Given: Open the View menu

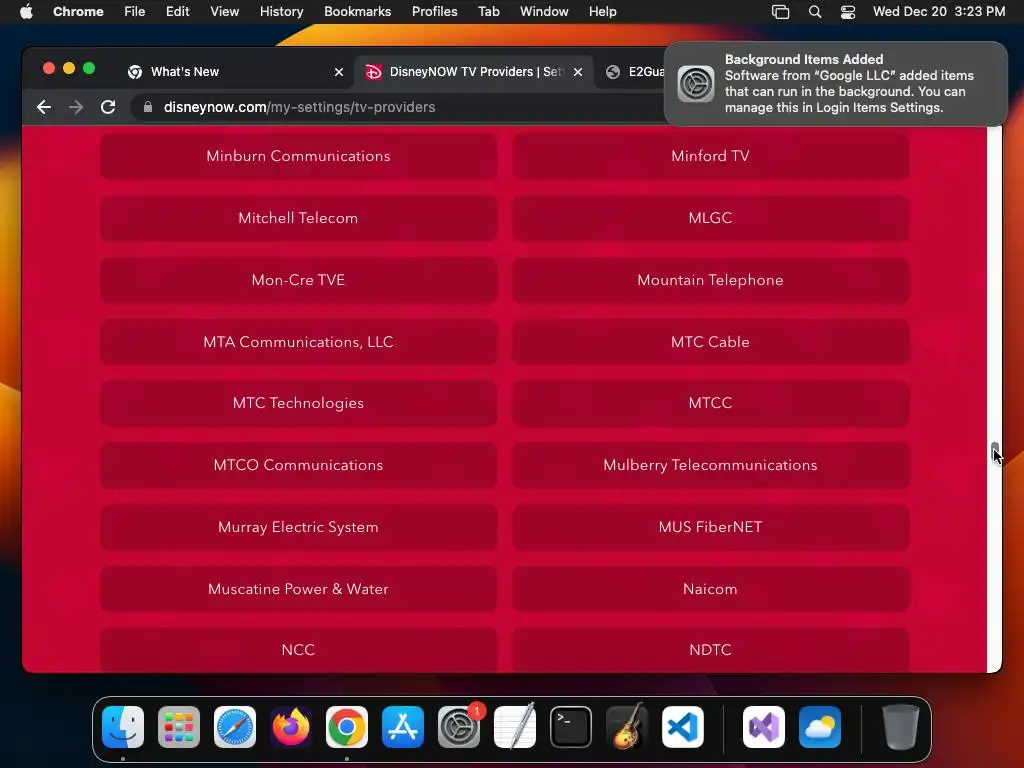Looking at the screenshot, I should click(225, 12).
